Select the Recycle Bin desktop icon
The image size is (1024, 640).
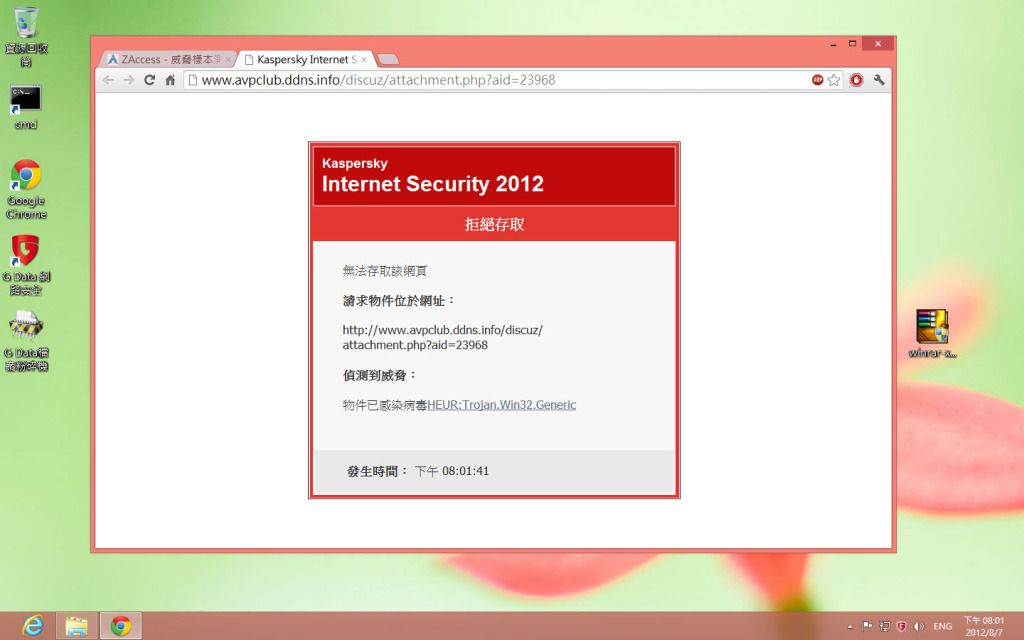click(x=26, y=37)
